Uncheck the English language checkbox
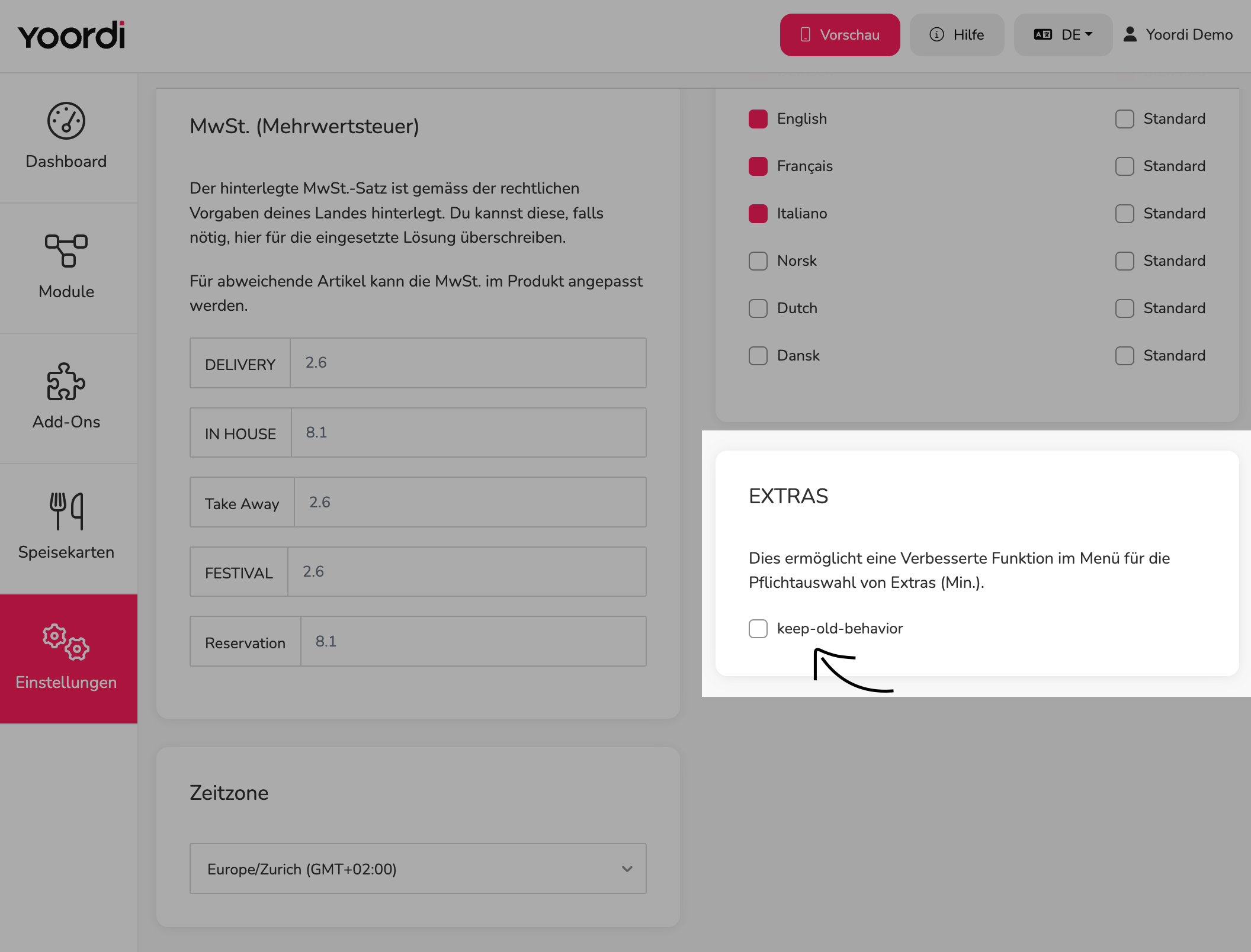The image size is (1251, 952). point(758,119)
